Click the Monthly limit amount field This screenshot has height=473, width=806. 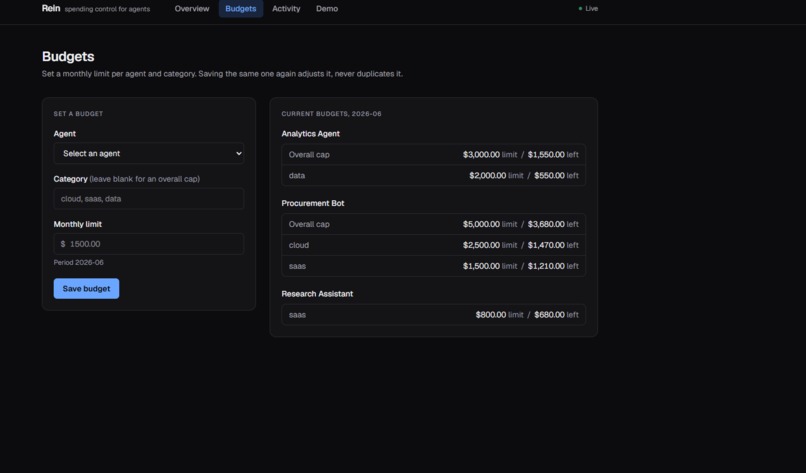149,244
